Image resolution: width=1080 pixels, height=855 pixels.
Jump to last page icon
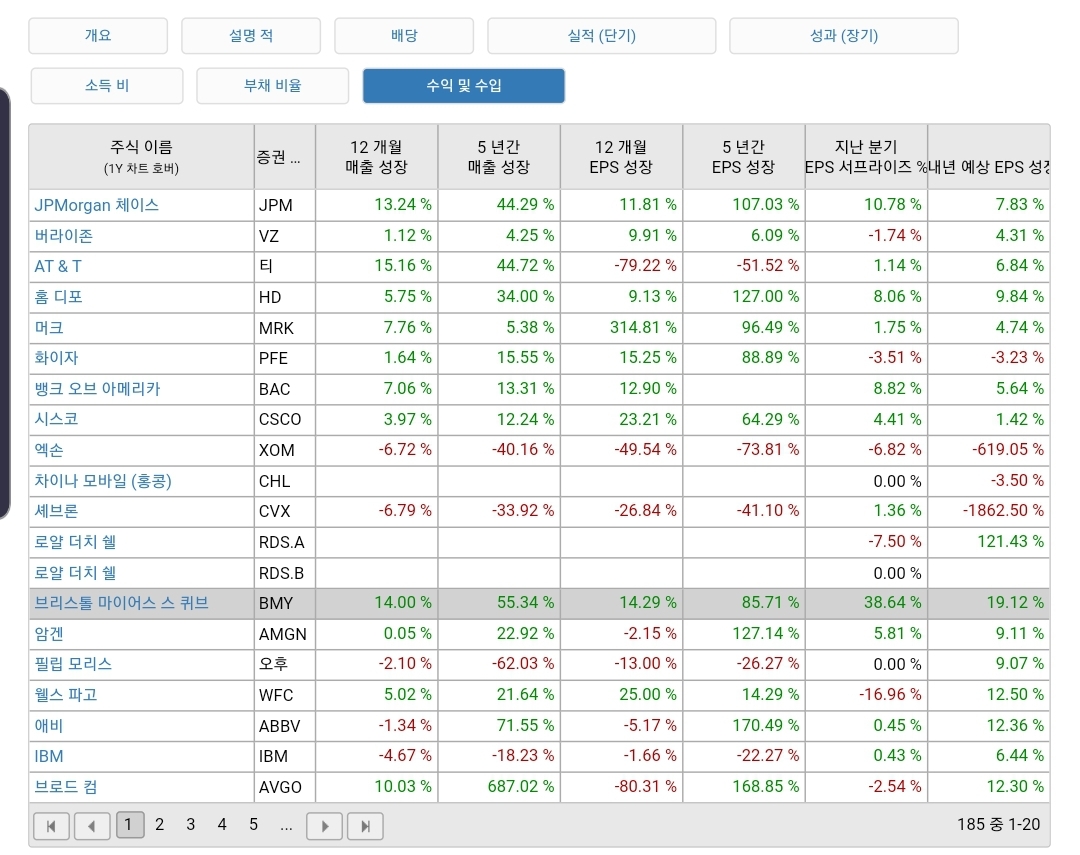pos(365,825)
